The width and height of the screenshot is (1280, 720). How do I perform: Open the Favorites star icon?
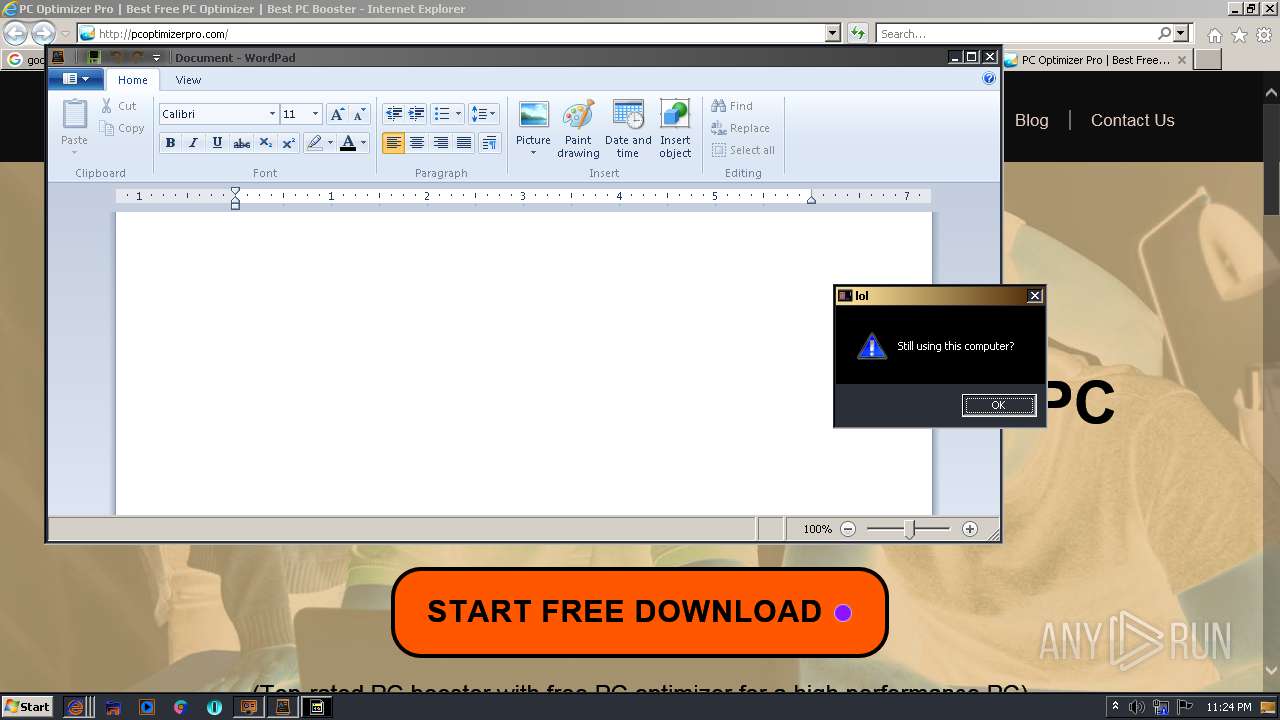pos(1239,35)
